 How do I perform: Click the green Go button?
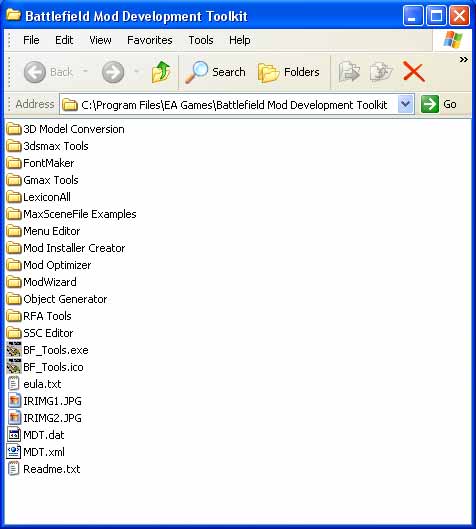click(x=439, y=104)
